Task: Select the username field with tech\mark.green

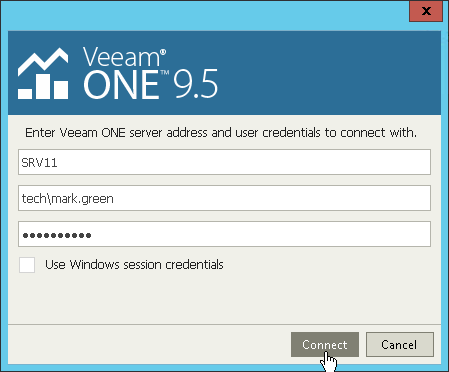Action: point(224,198)
